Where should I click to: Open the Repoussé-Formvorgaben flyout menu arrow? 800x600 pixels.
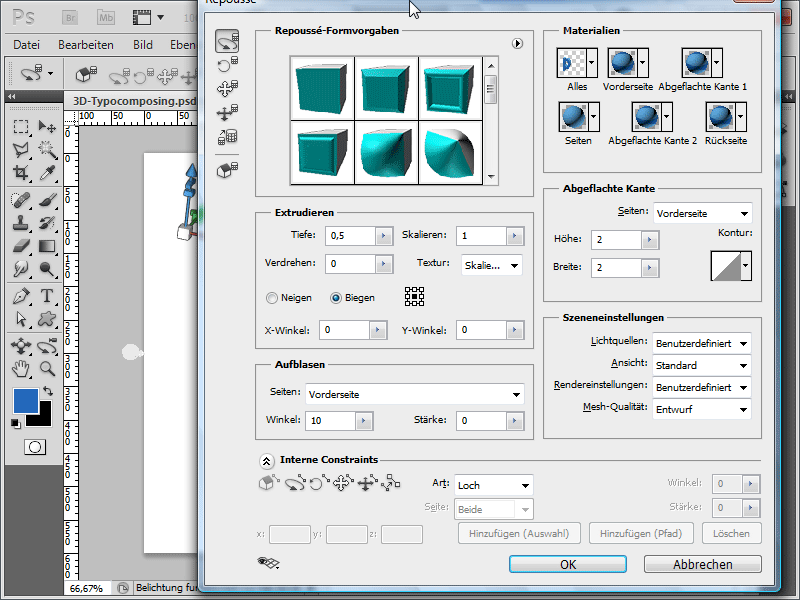[517, 43]
